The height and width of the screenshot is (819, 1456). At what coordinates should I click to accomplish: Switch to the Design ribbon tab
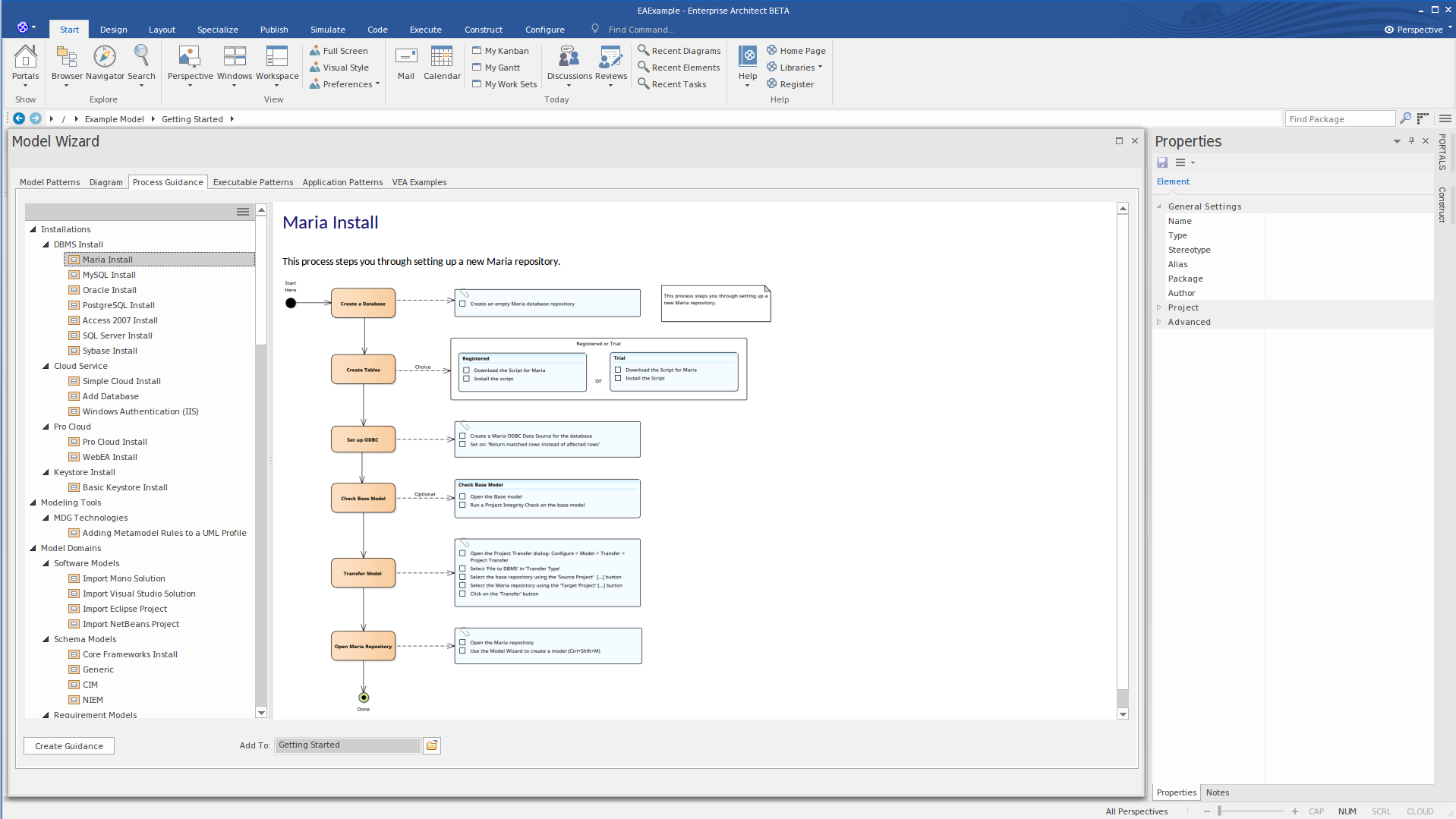tap(112, 30)
